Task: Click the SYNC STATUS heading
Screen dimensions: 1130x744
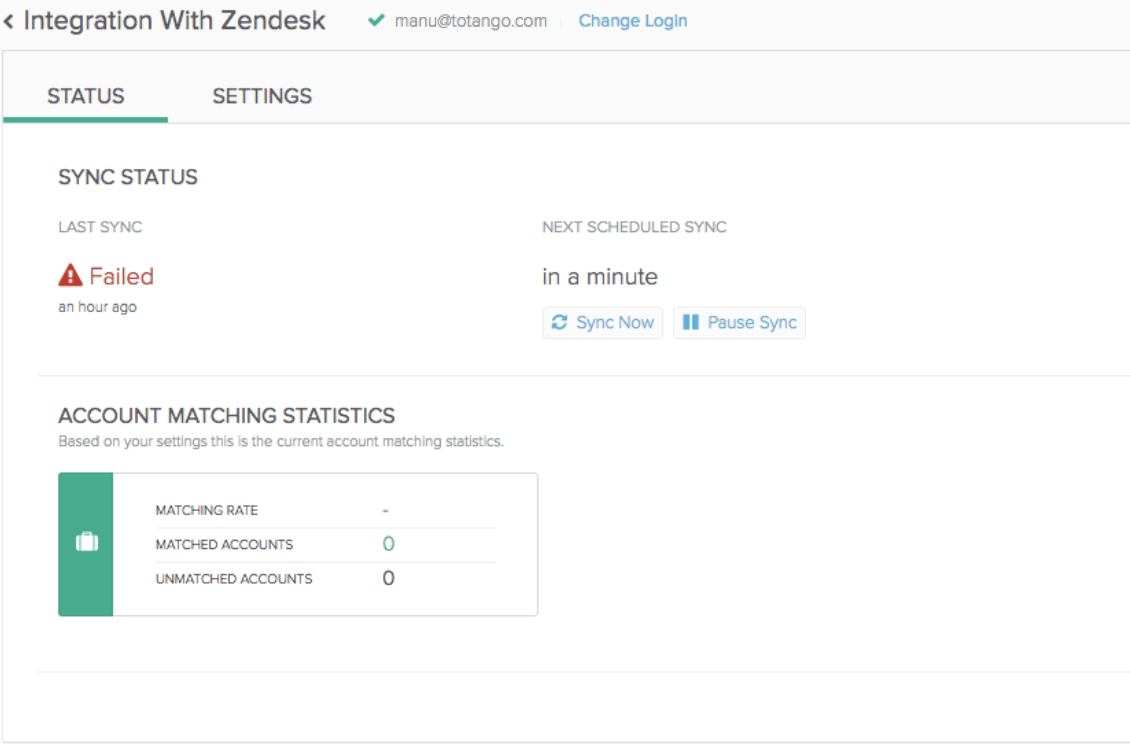Action: click(x=128, y=177)
